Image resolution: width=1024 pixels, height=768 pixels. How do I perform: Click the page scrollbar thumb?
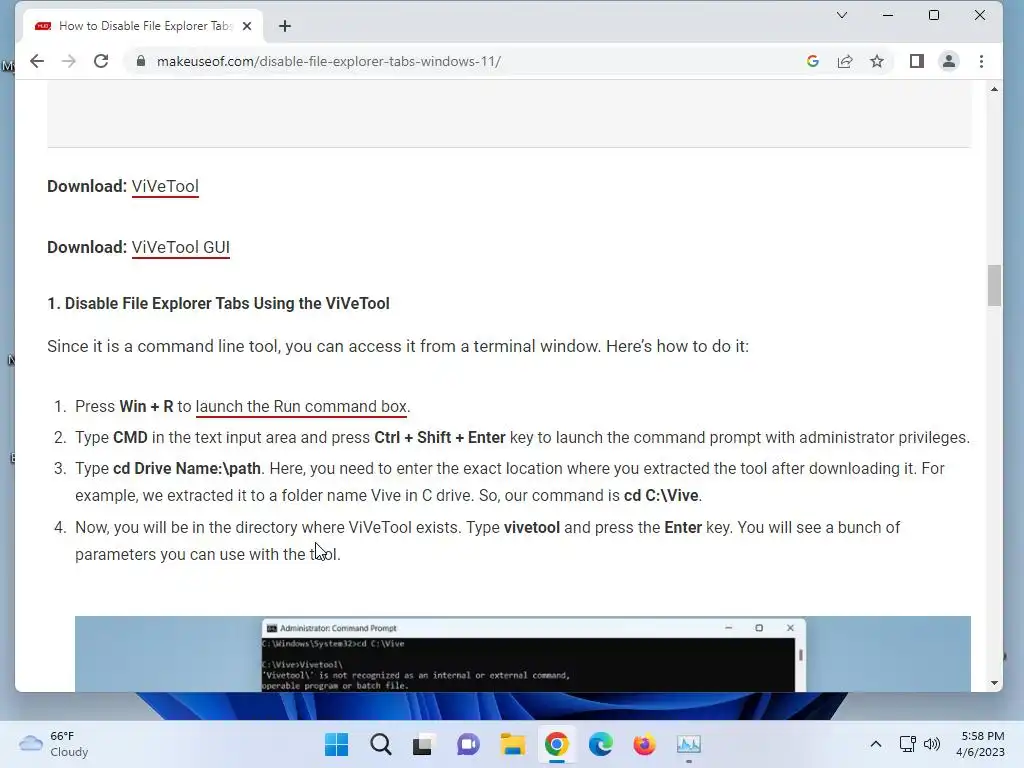[x=994, y=285]
